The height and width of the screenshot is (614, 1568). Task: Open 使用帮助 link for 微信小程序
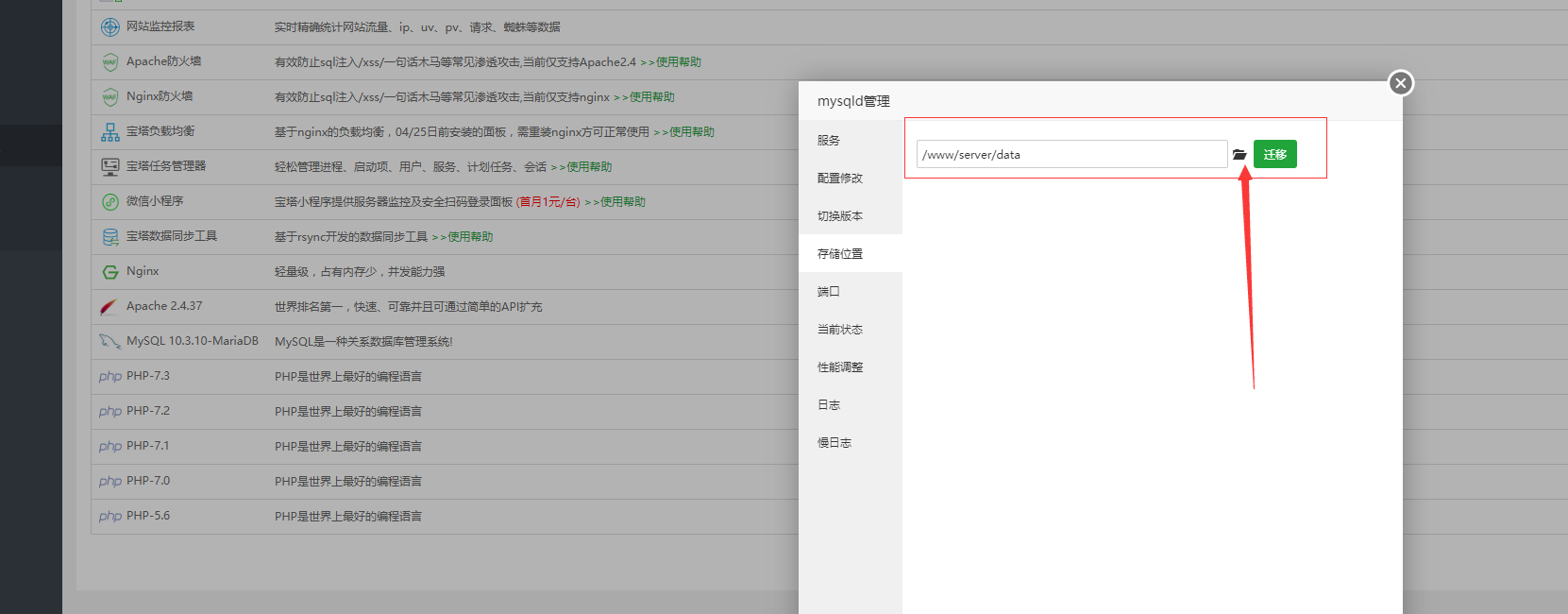[x=615, y=201]
